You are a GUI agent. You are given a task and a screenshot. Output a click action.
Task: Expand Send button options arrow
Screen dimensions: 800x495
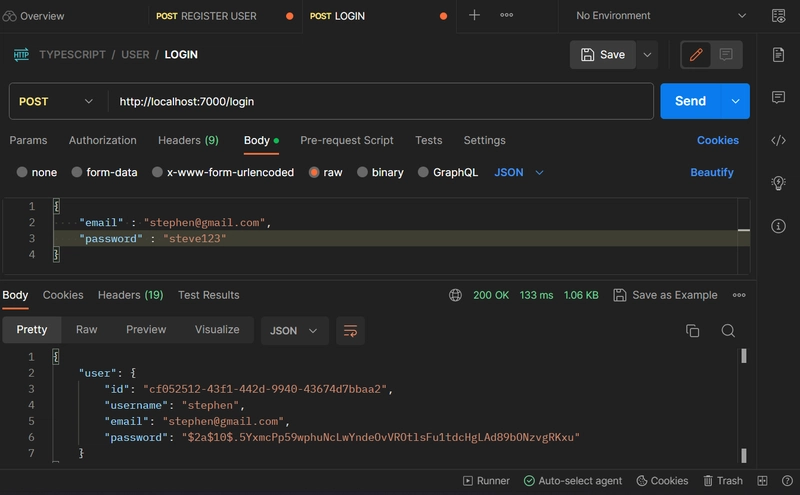click(x=736, y=101)
